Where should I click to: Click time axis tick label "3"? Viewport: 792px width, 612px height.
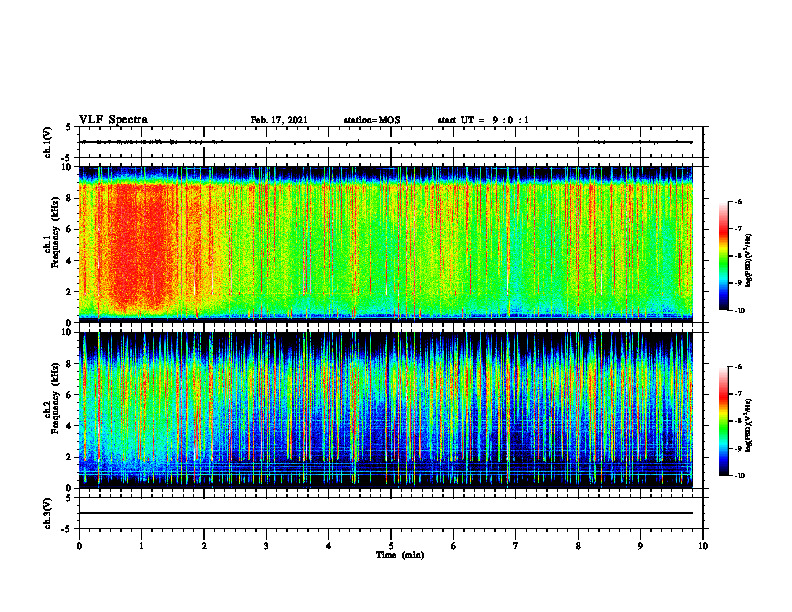click(266, 546)
